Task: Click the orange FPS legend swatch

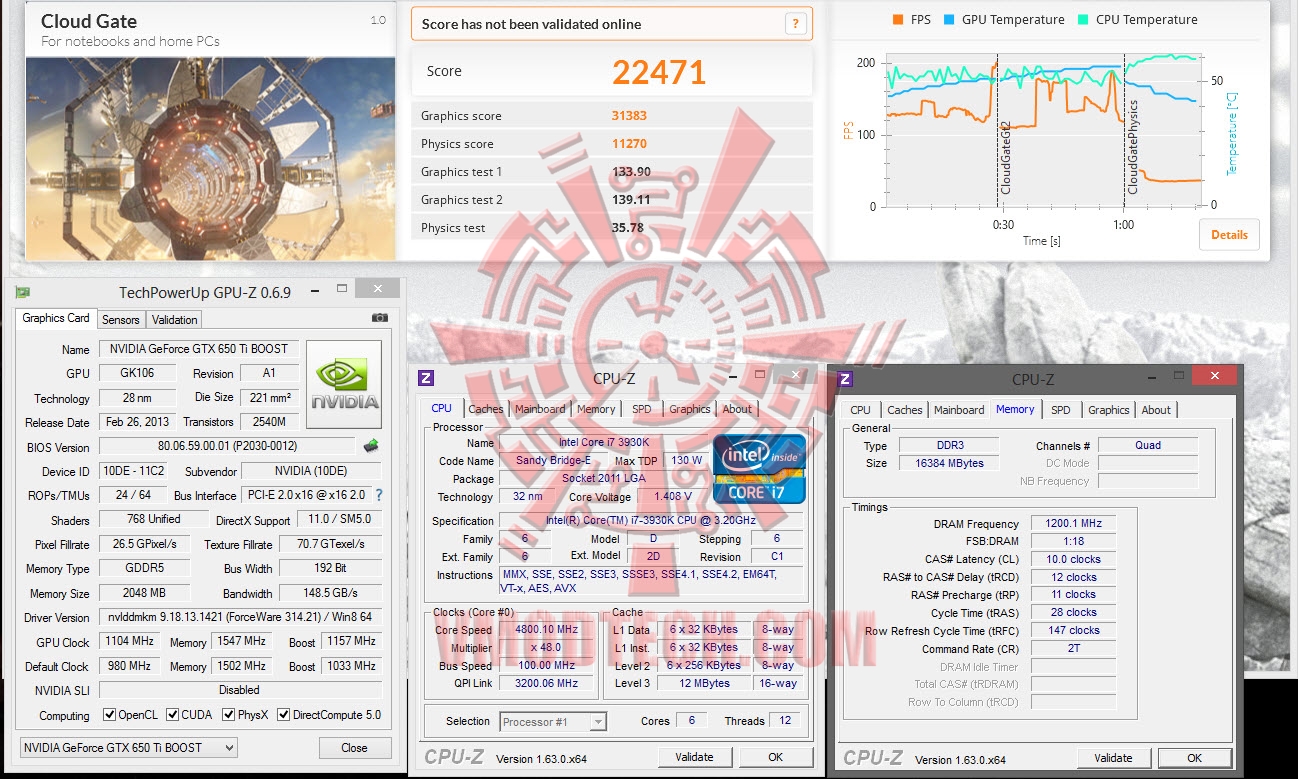Action: tap(898, 19)
